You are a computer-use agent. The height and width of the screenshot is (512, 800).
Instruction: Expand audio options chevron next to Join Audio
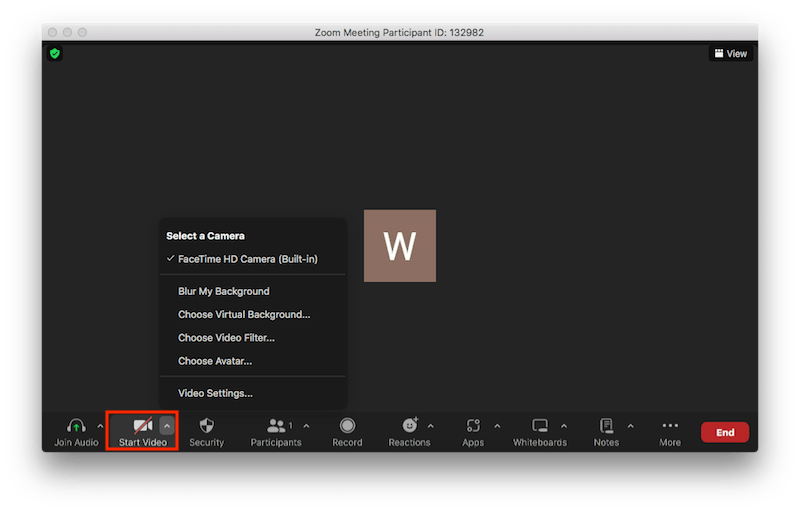[100, 426]
